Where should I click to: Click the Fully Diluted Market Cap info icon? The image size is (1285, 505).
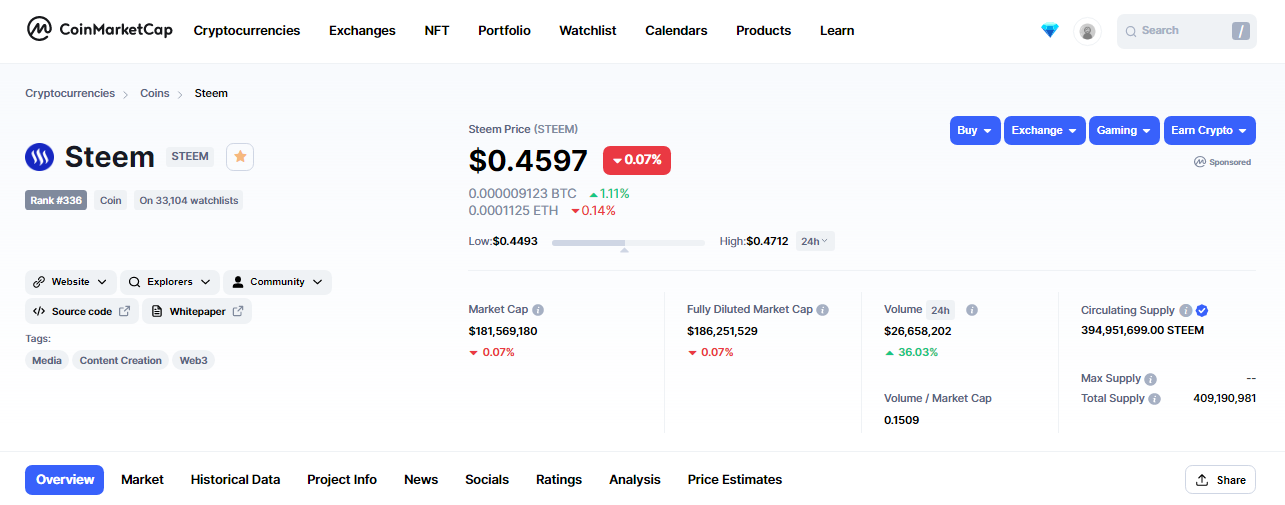pyautogui.click(x=823, y=310)
